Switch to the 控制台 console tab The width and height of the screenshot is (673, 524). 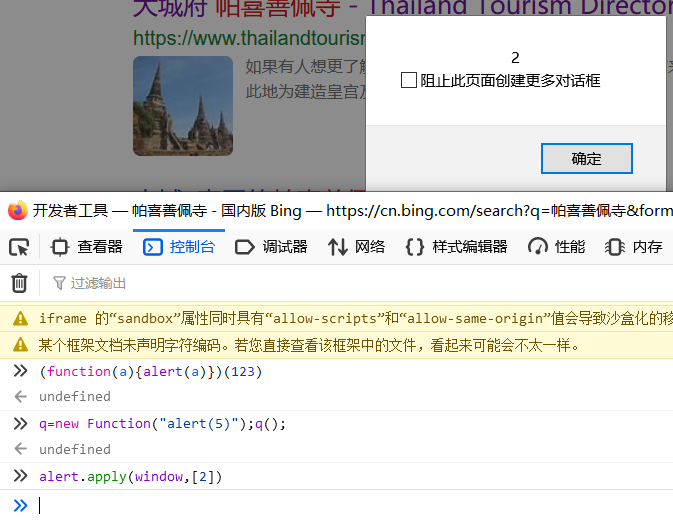coord(179,247)
